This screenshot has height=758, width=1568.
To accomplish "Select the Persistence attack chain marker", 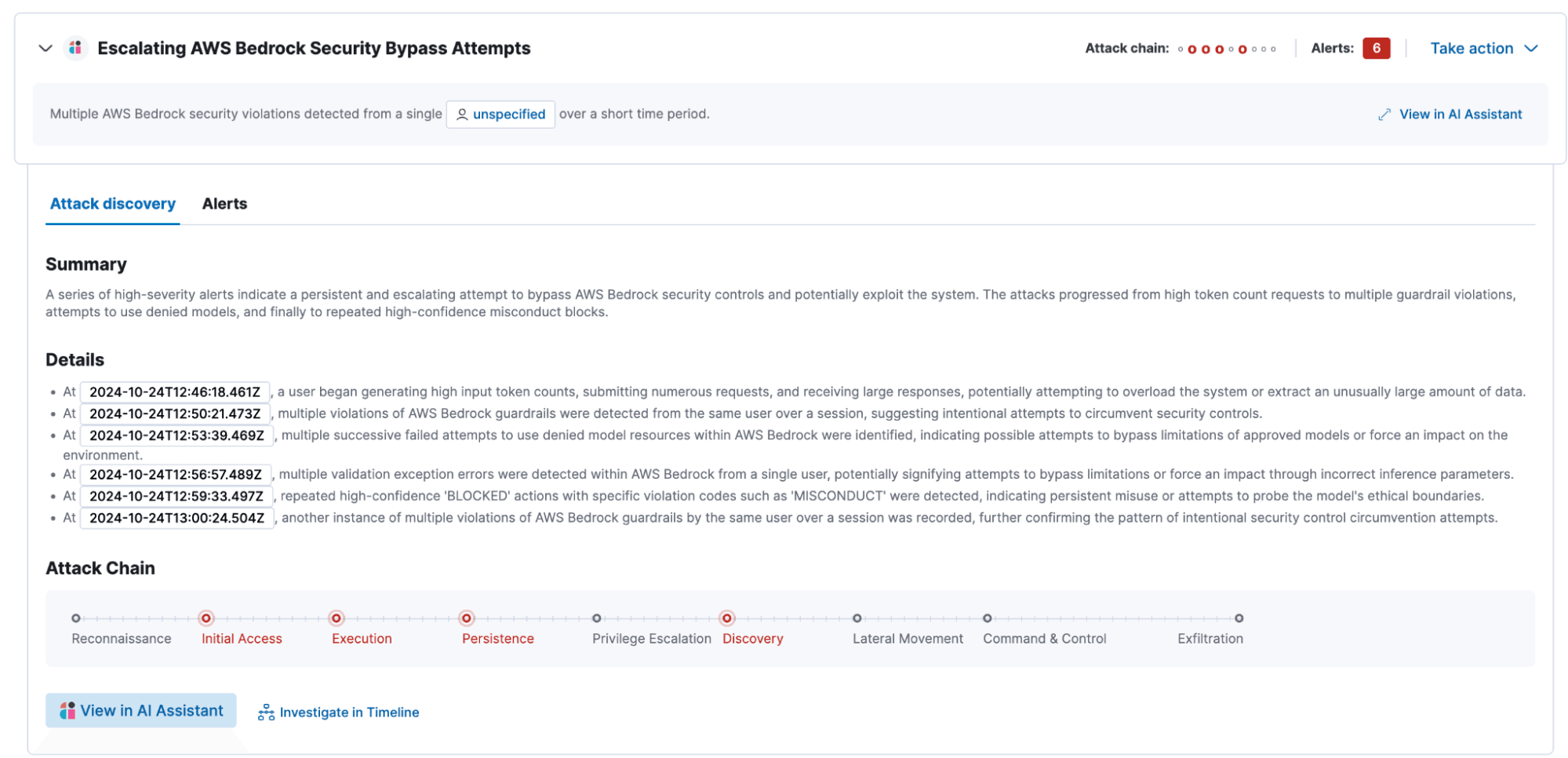I will point(467,618).
